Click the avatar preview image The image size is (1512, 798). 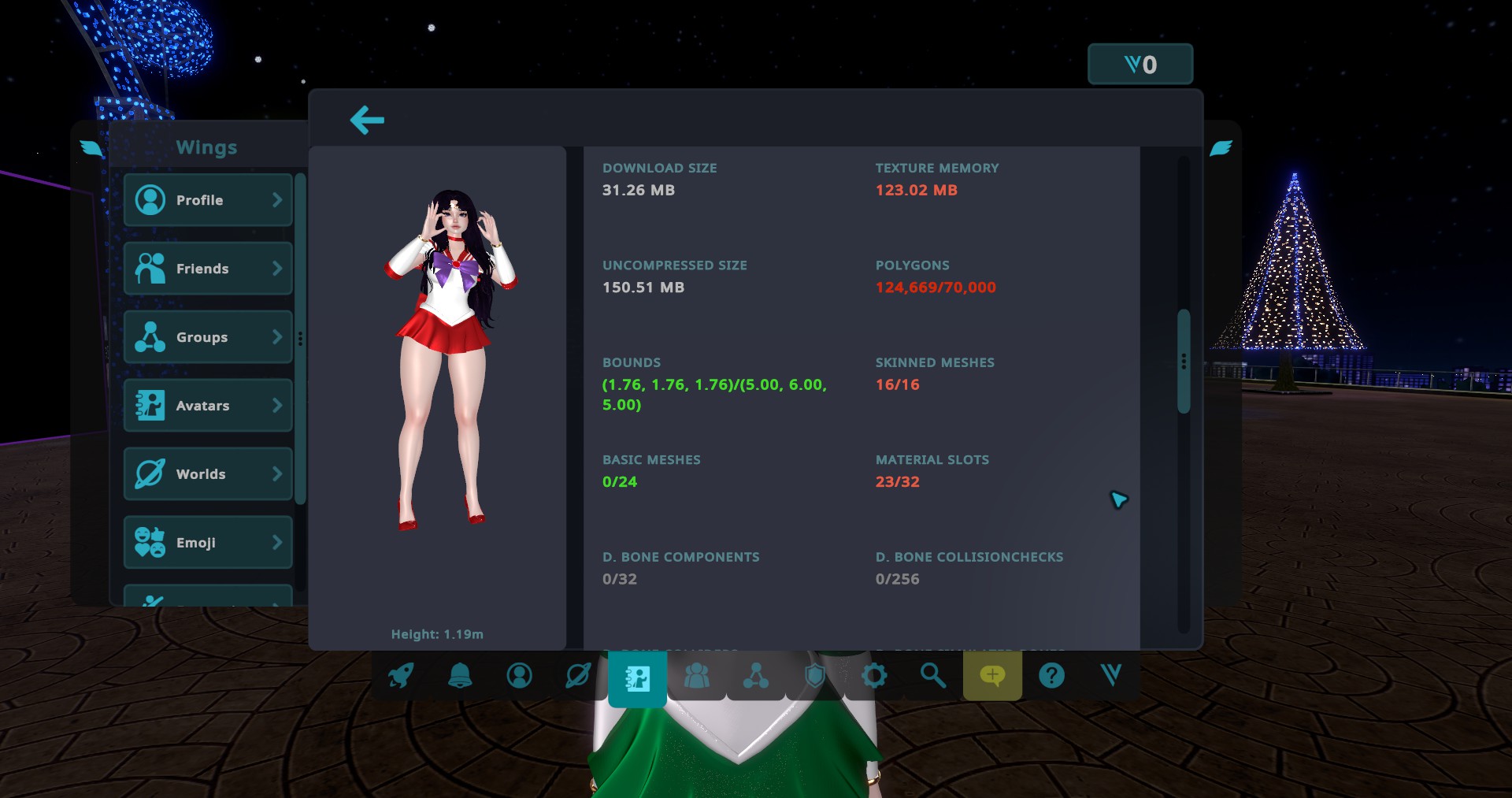450,358
